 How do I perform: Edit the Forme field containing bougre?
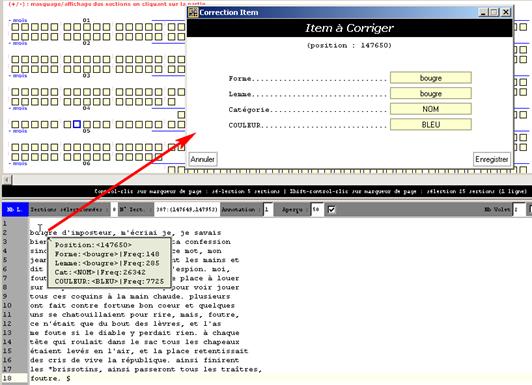(431, 78)
